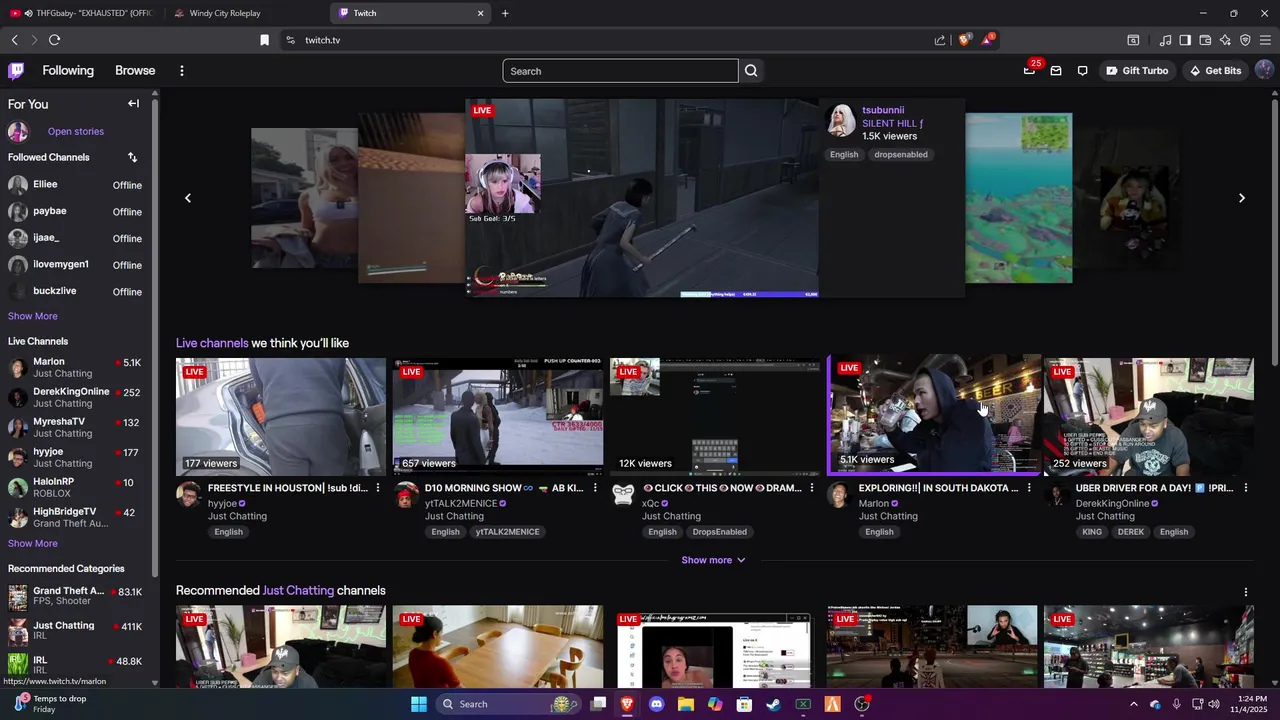Viewport: 1280px width, 720px height.
Task: Reload the page
Action: point(55,40)
